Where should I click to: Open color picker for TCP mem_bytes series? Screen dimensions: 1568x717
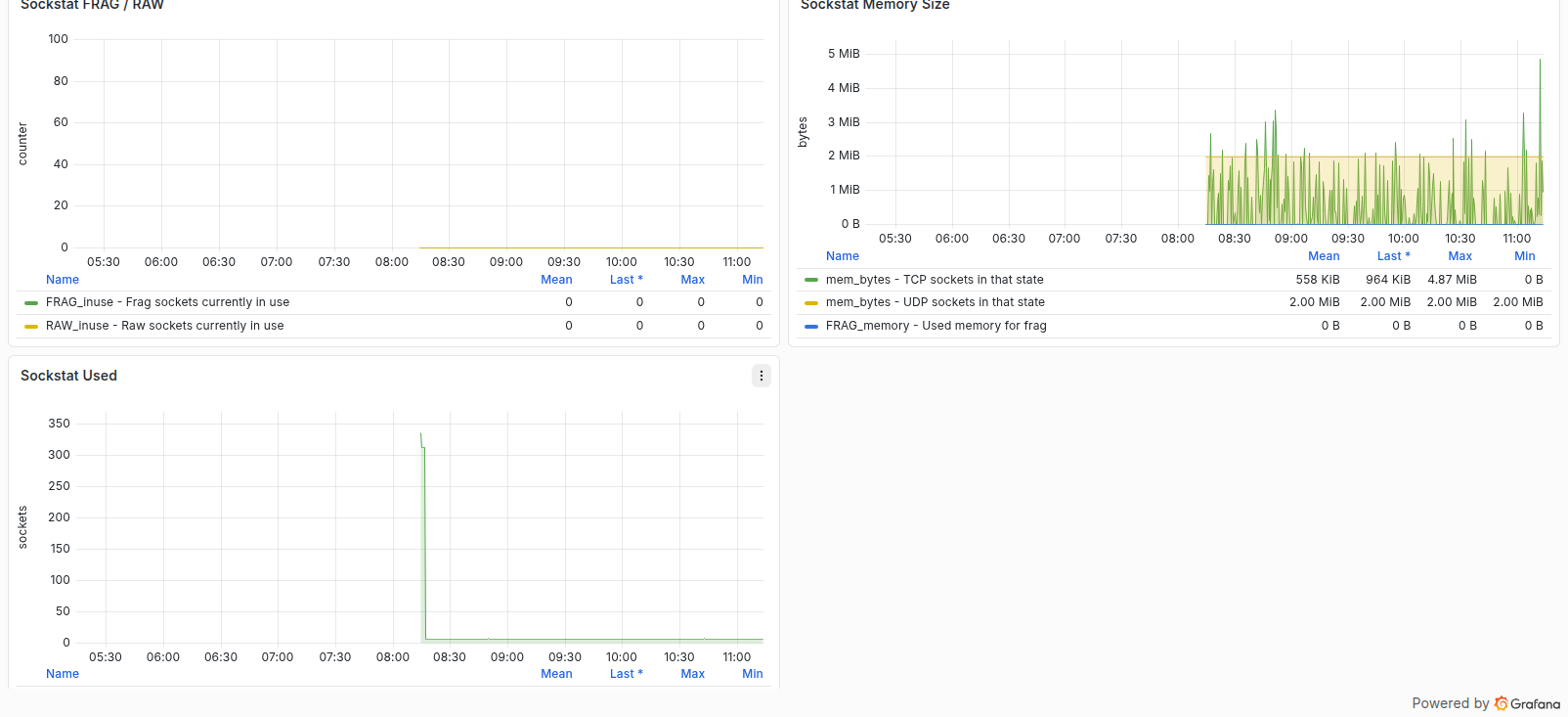811,280
